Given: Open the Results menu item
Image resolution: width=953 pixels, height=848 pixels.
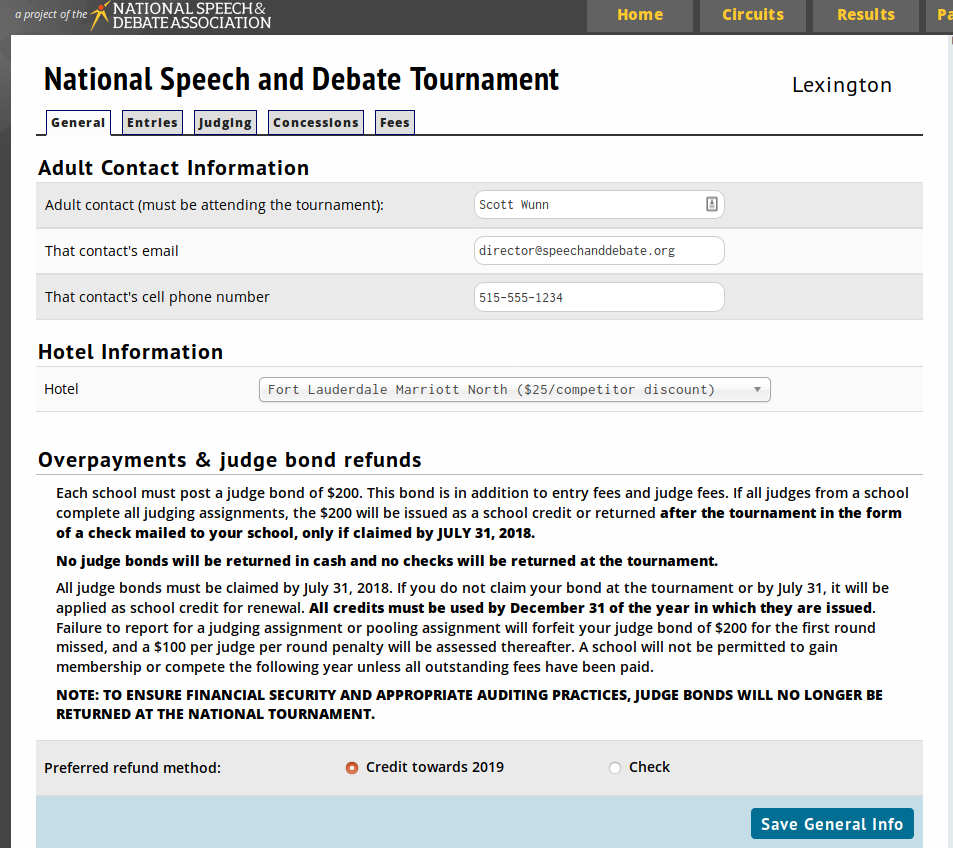Looking at the screenshot, I should (866, 15).
